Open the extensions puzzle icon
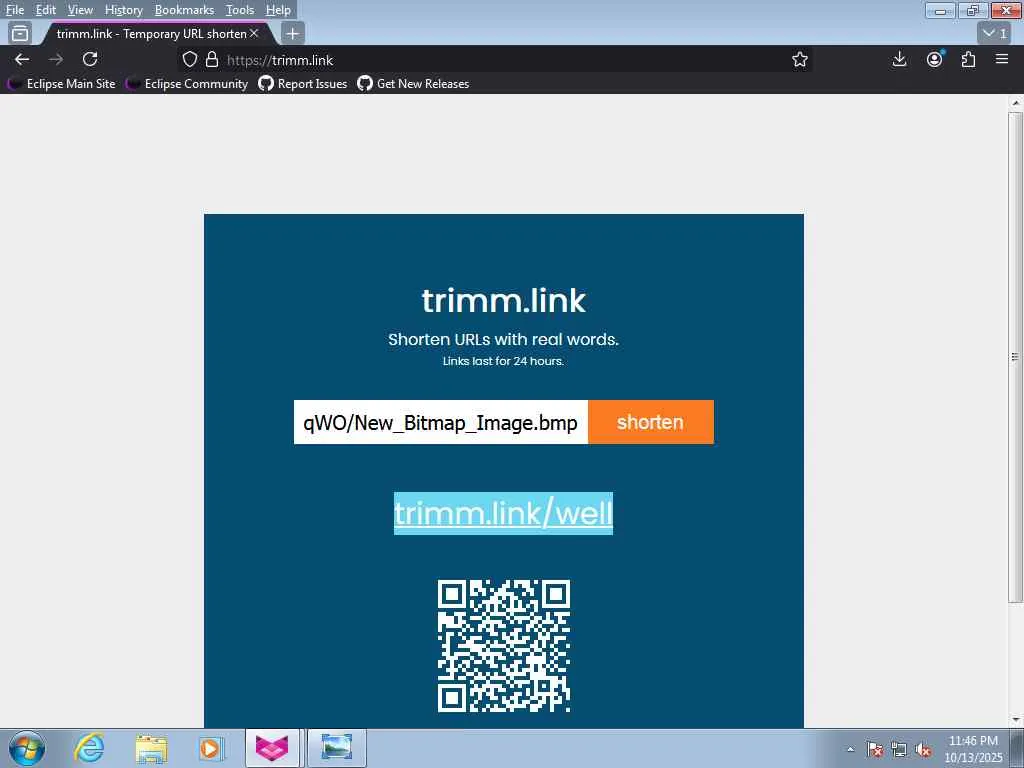 [968, 59]
